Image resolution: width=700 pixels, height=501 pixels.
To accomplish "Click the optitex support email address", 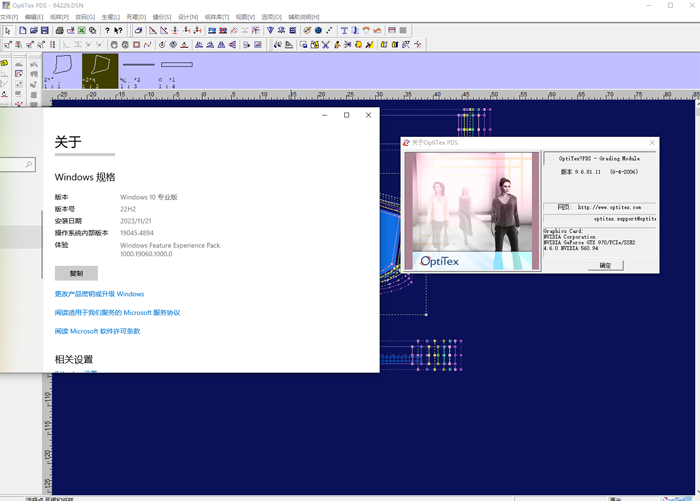I will (x=625, y=219).
